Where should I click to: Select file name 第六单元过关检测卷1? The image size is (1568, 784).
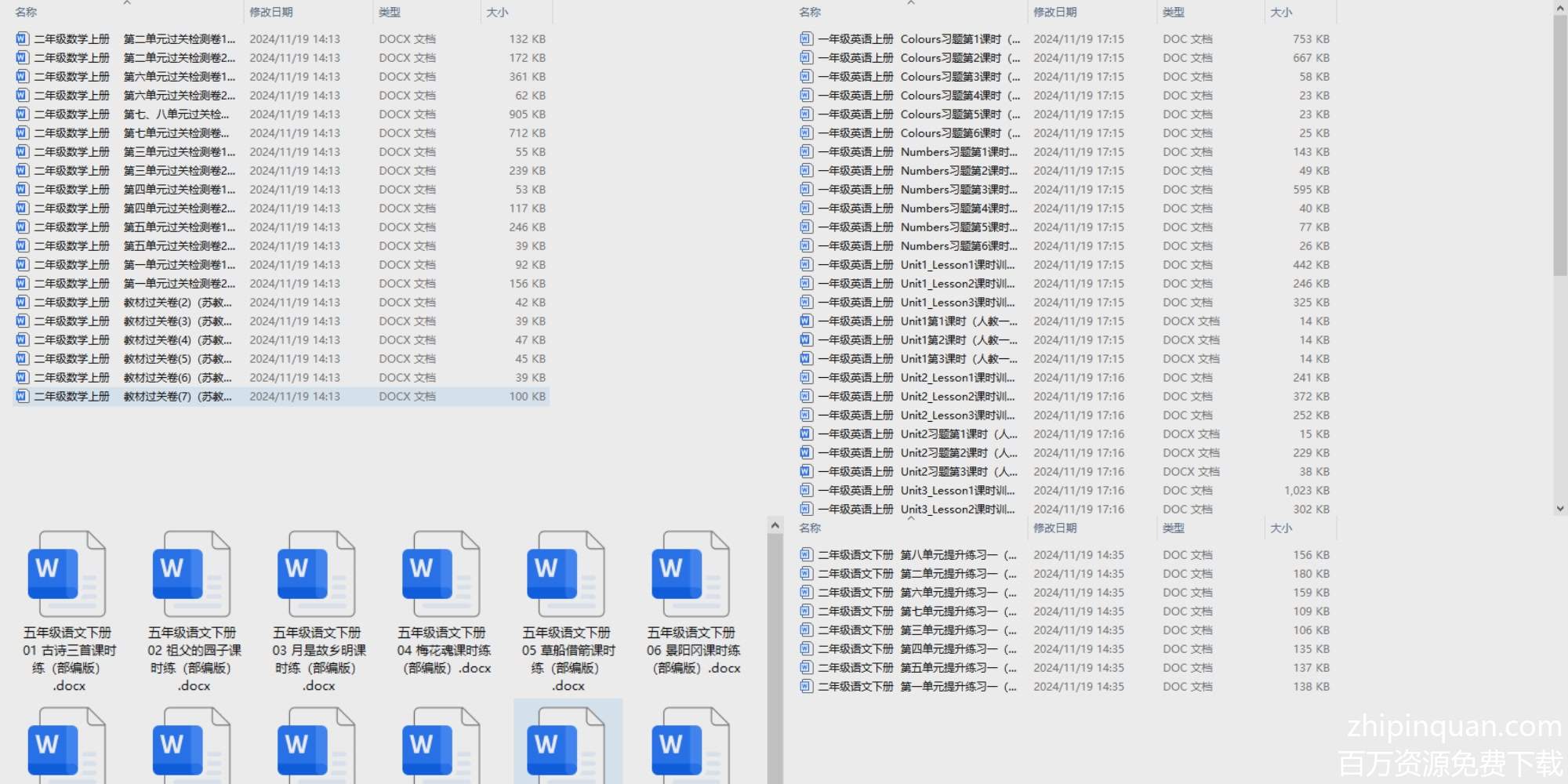pos(134,76)
